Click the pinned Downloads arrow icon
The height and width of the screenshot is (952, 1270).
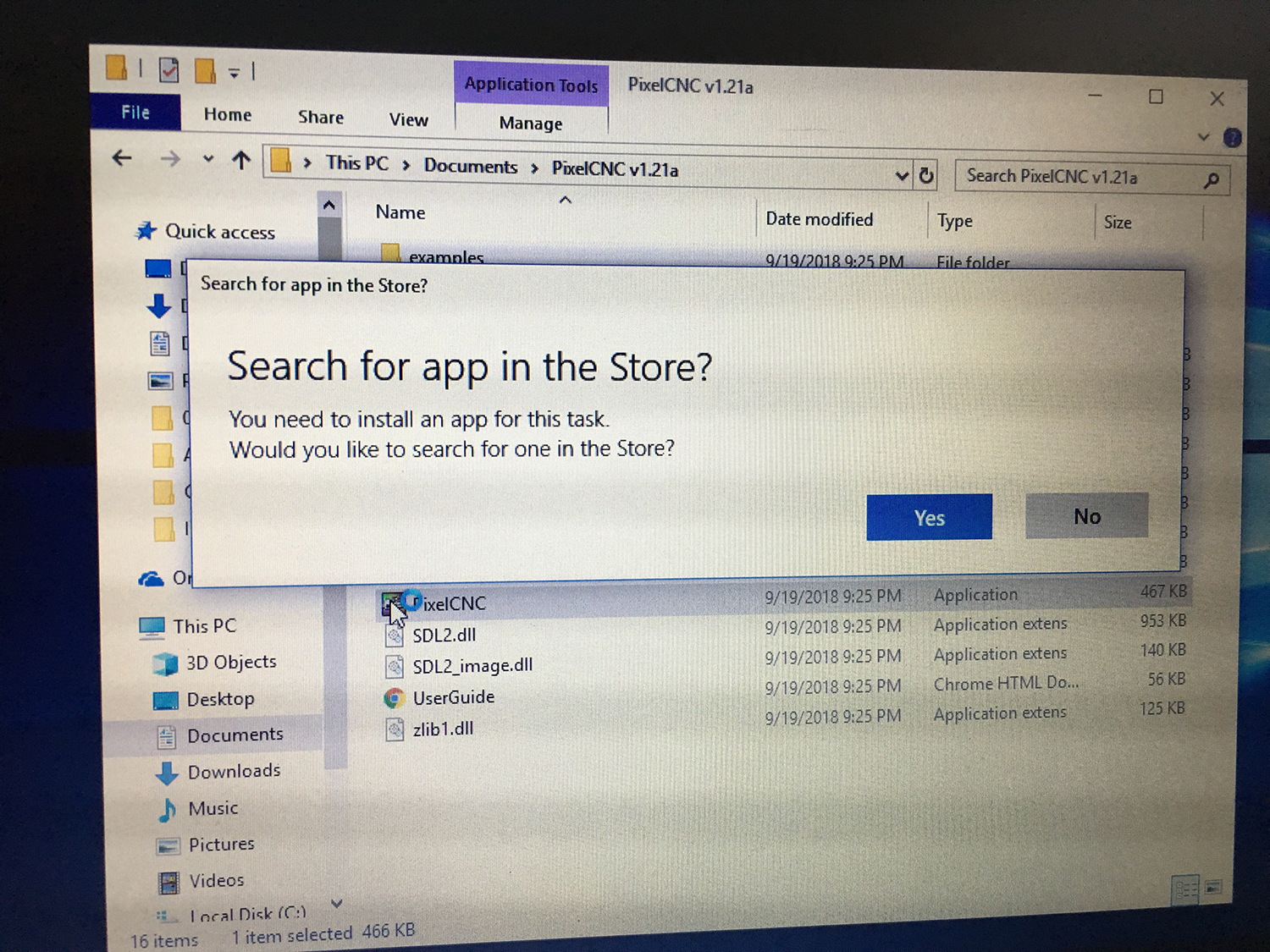159,305
